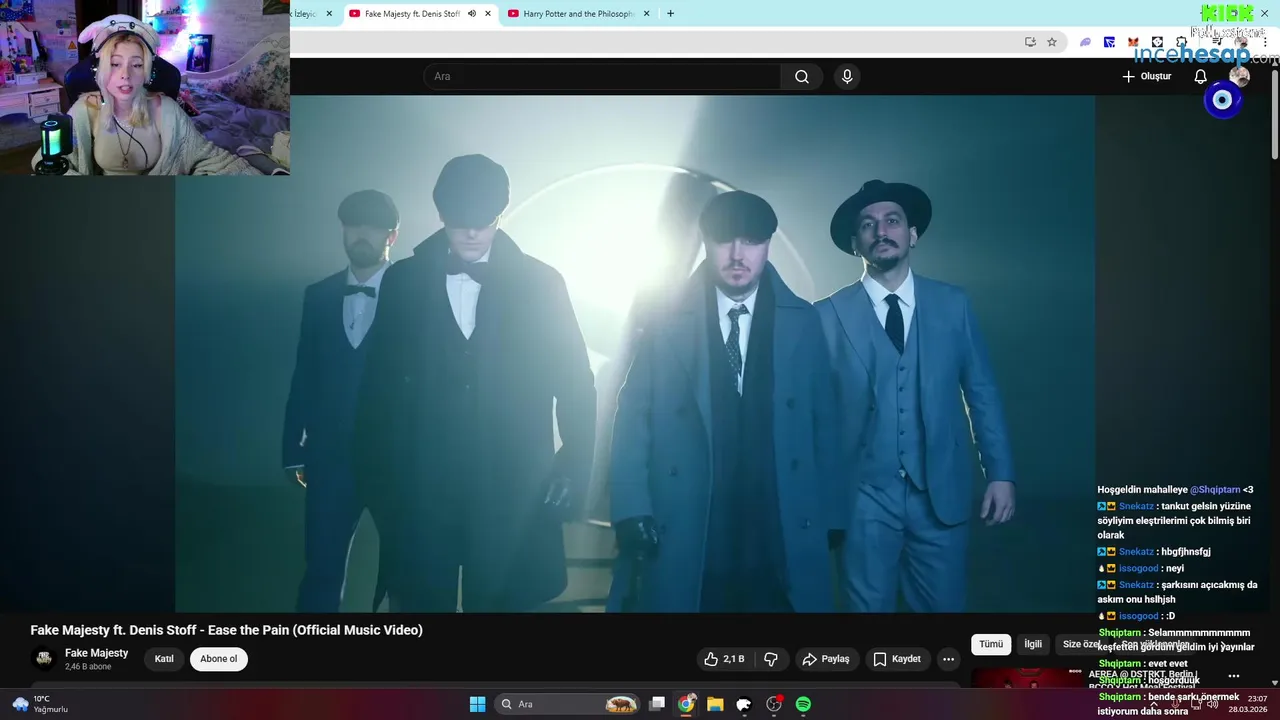Open the Extensions puzzle-piece menu
Viewport: 1280px width, 720px height.
pyautogui.click(x=1181, y=42)
